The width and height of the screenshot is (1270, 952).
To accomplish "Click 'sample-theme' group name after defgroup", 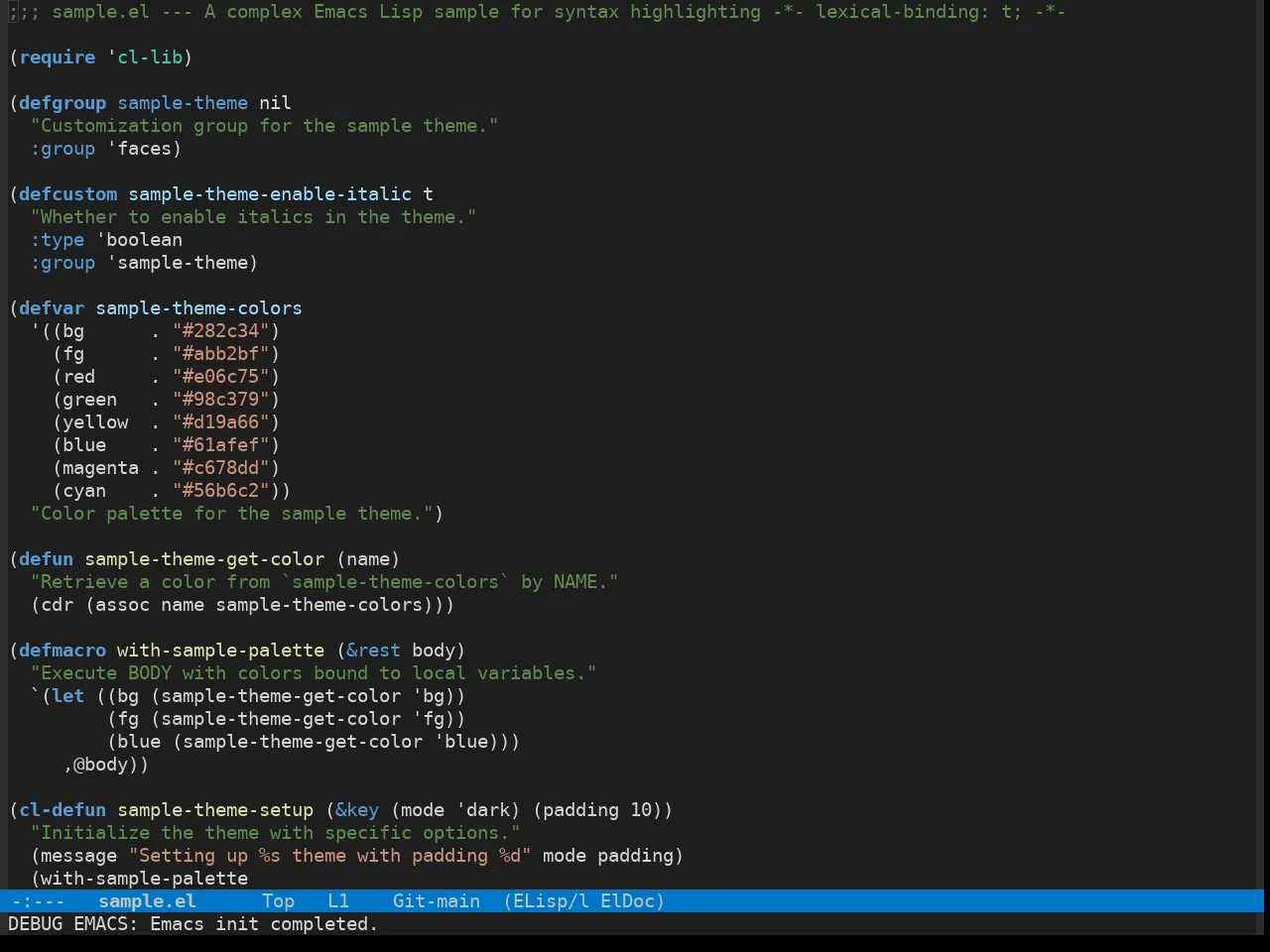I will coord(183,102).
